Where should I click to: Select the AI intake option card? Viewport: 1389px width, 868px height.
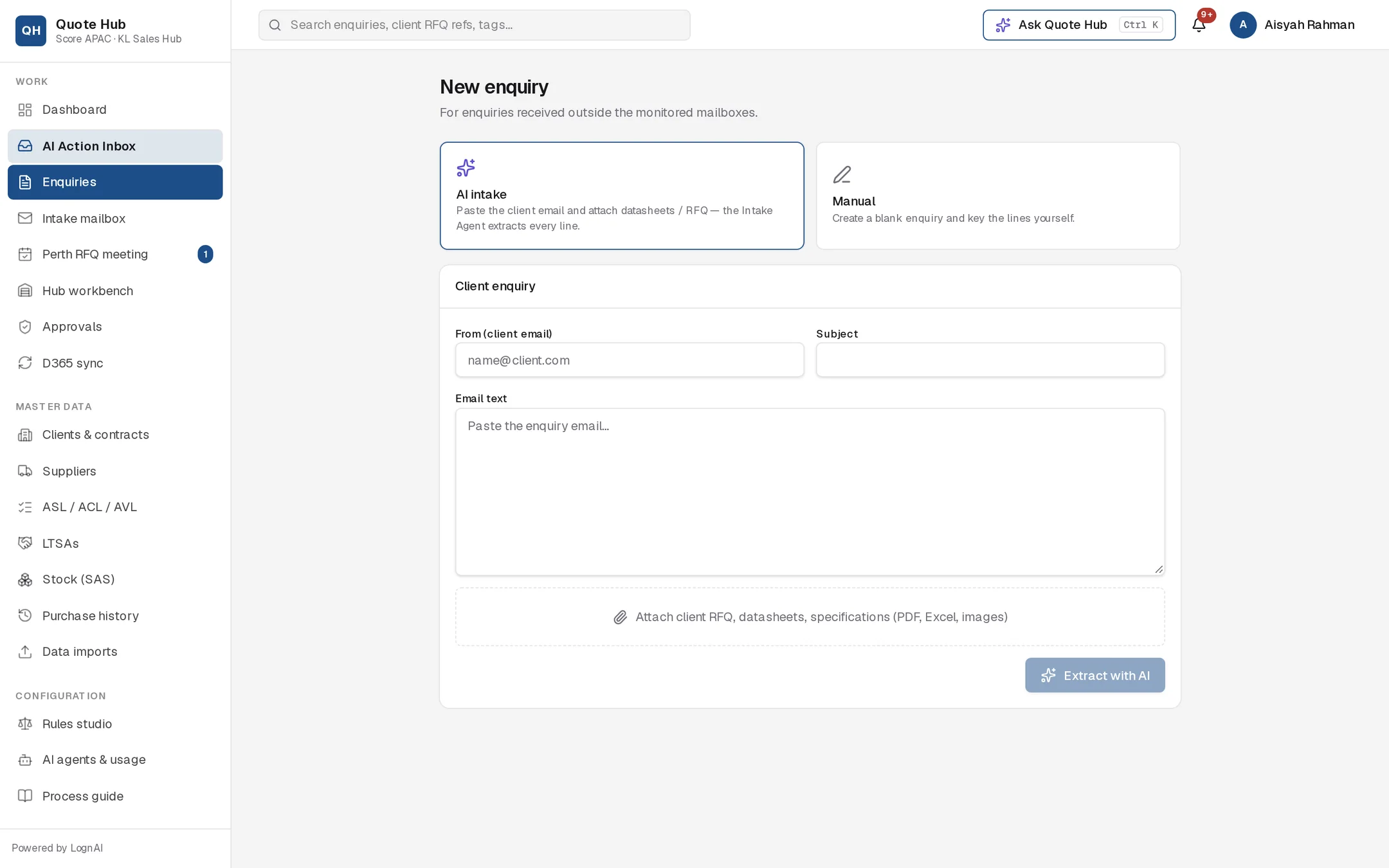coord(622,195)
